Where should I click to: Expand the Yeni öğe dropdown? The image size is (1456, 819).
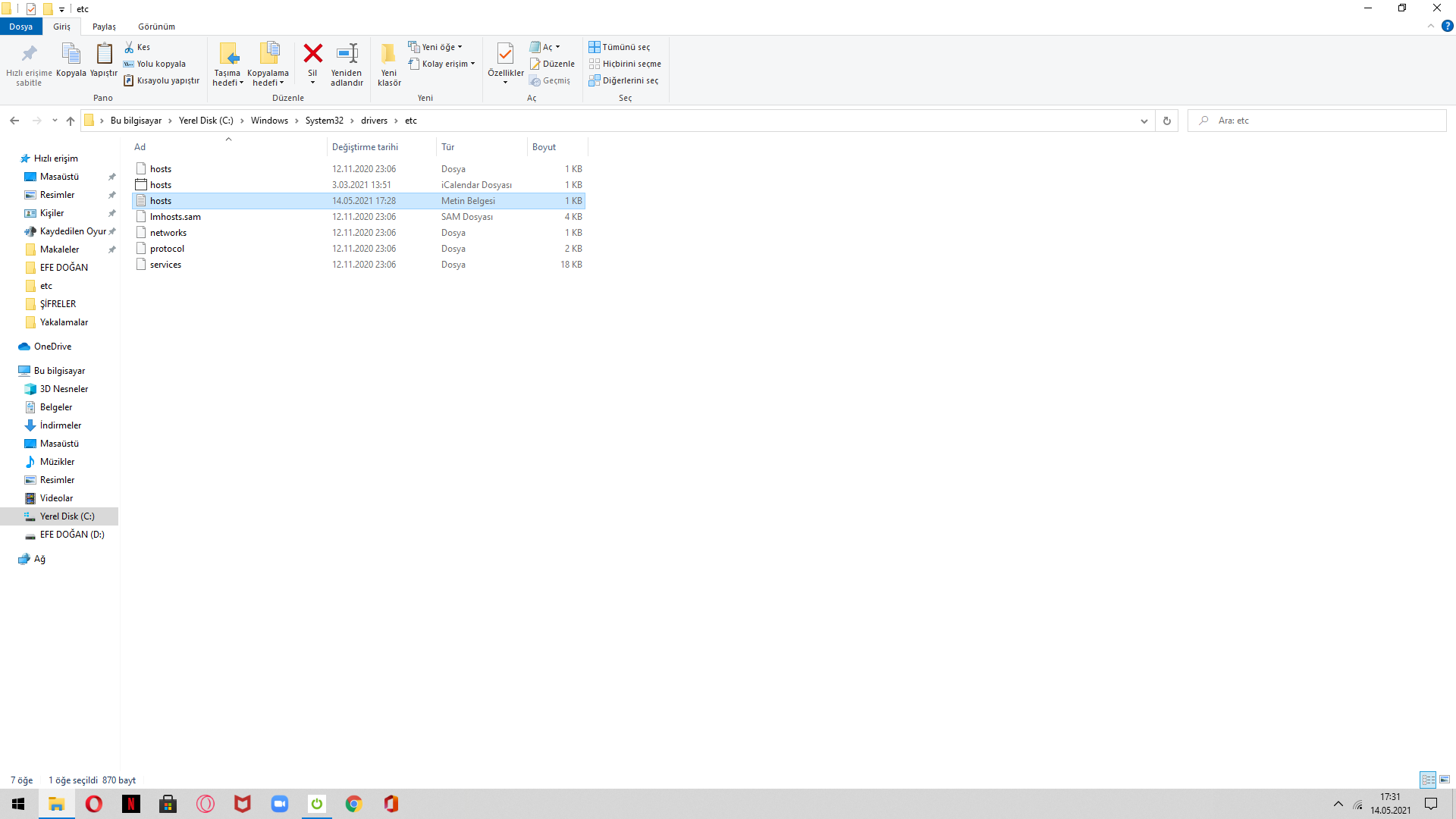coord(435,47)
